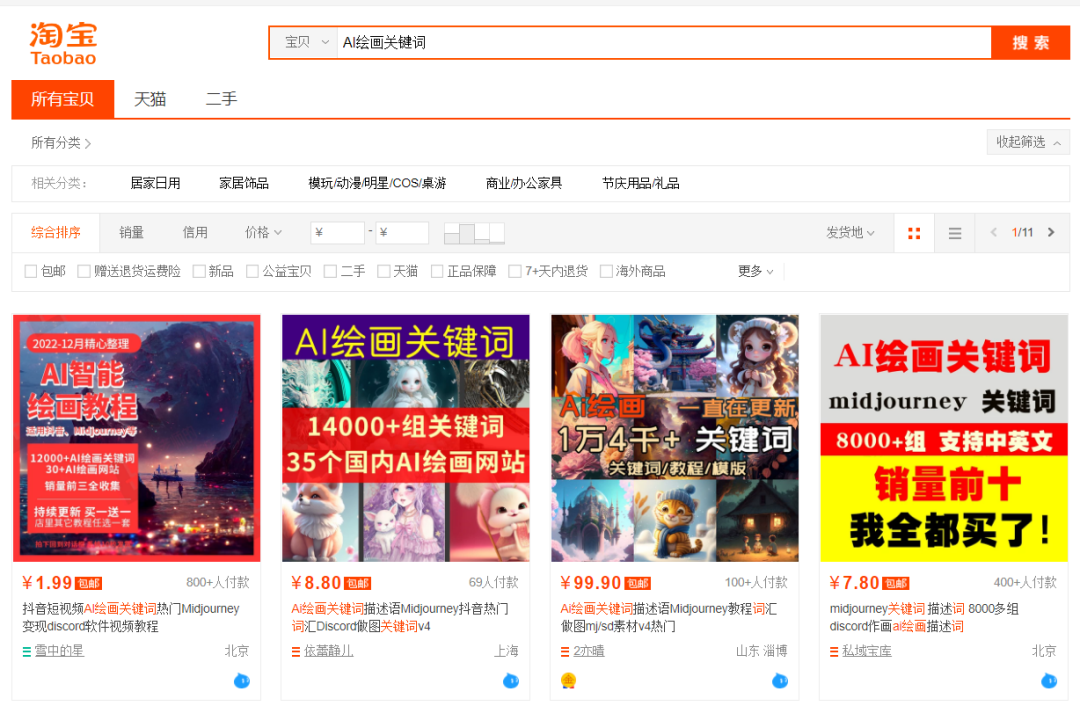Open 居家日用 related category
Image resolution: width=1080 pixels, height=706 pixels.
pos(155,183)
